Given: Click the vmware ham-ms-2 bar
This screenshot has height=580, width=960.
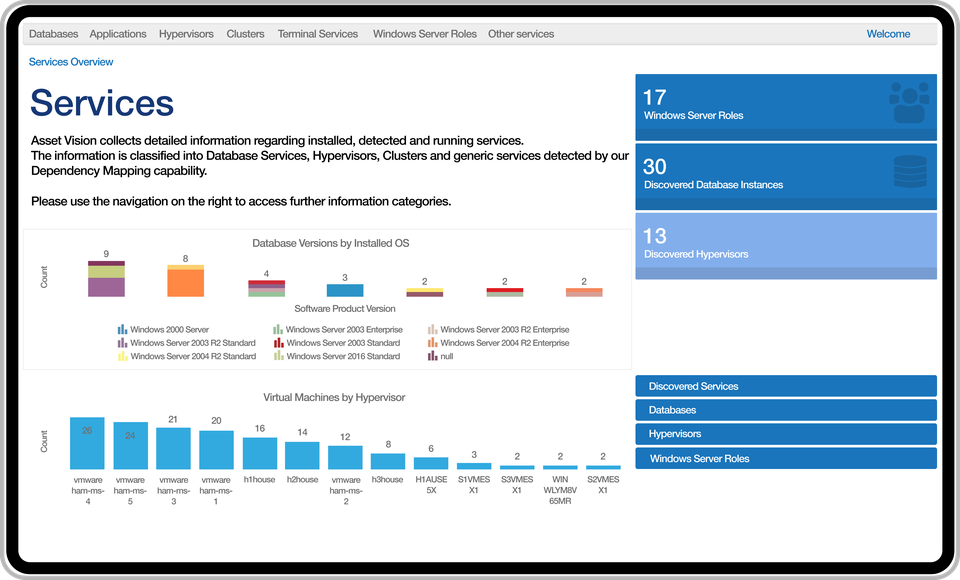Looking at the screenshot, I should [x=345, y=458].
